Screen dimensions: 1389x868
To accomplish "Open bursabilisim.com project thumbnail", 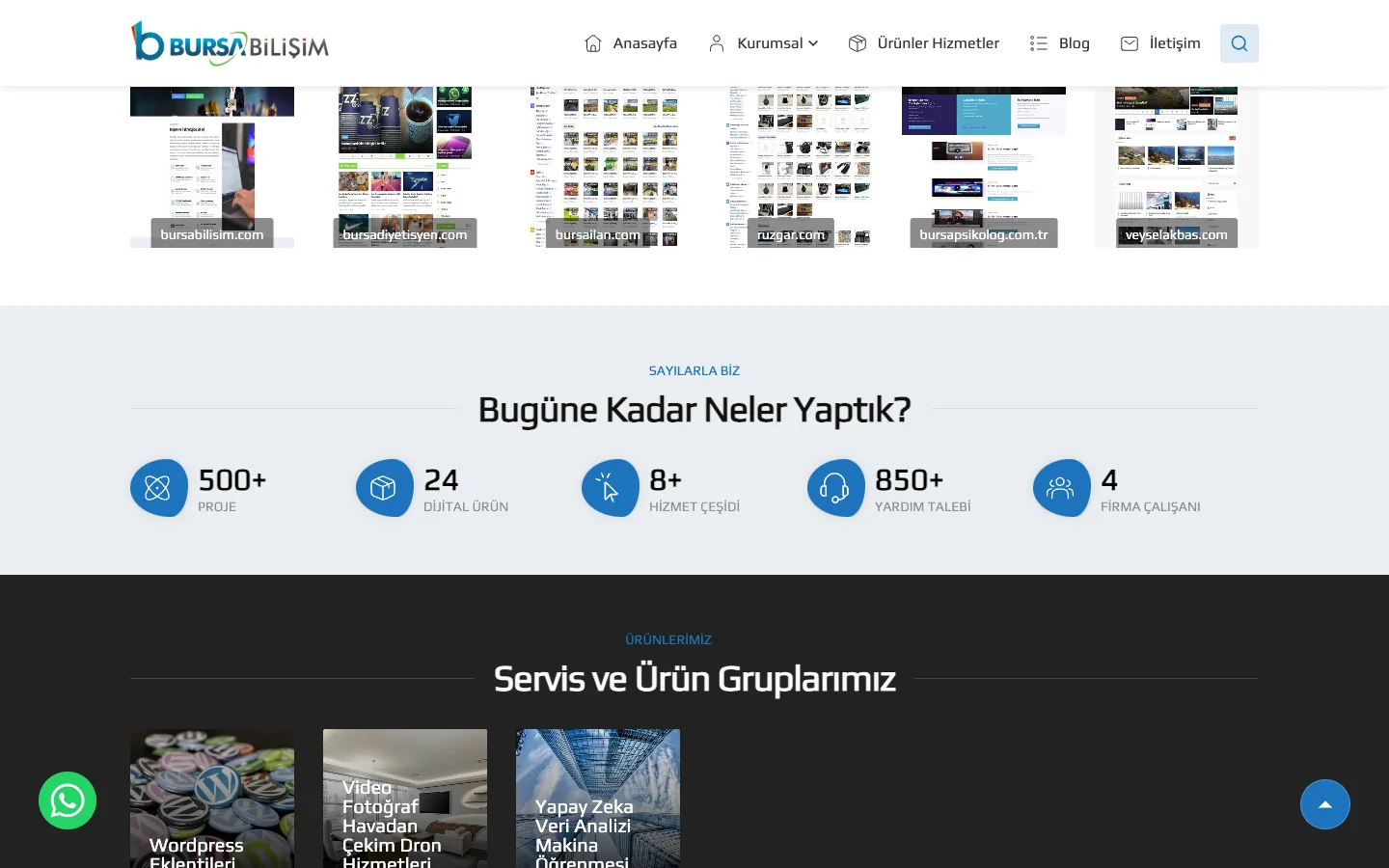I will pos(212,167).
